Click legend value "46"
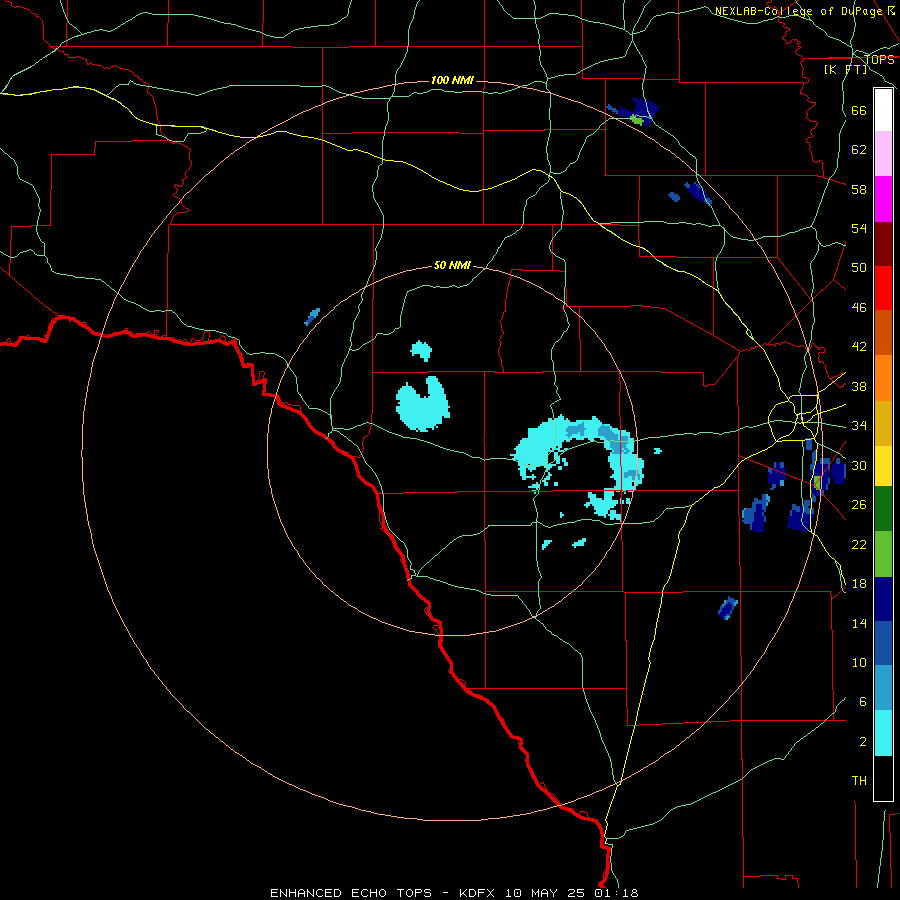The height and width of the screenshot is (900, 900). pyautogui.click(x=859, y=308)
